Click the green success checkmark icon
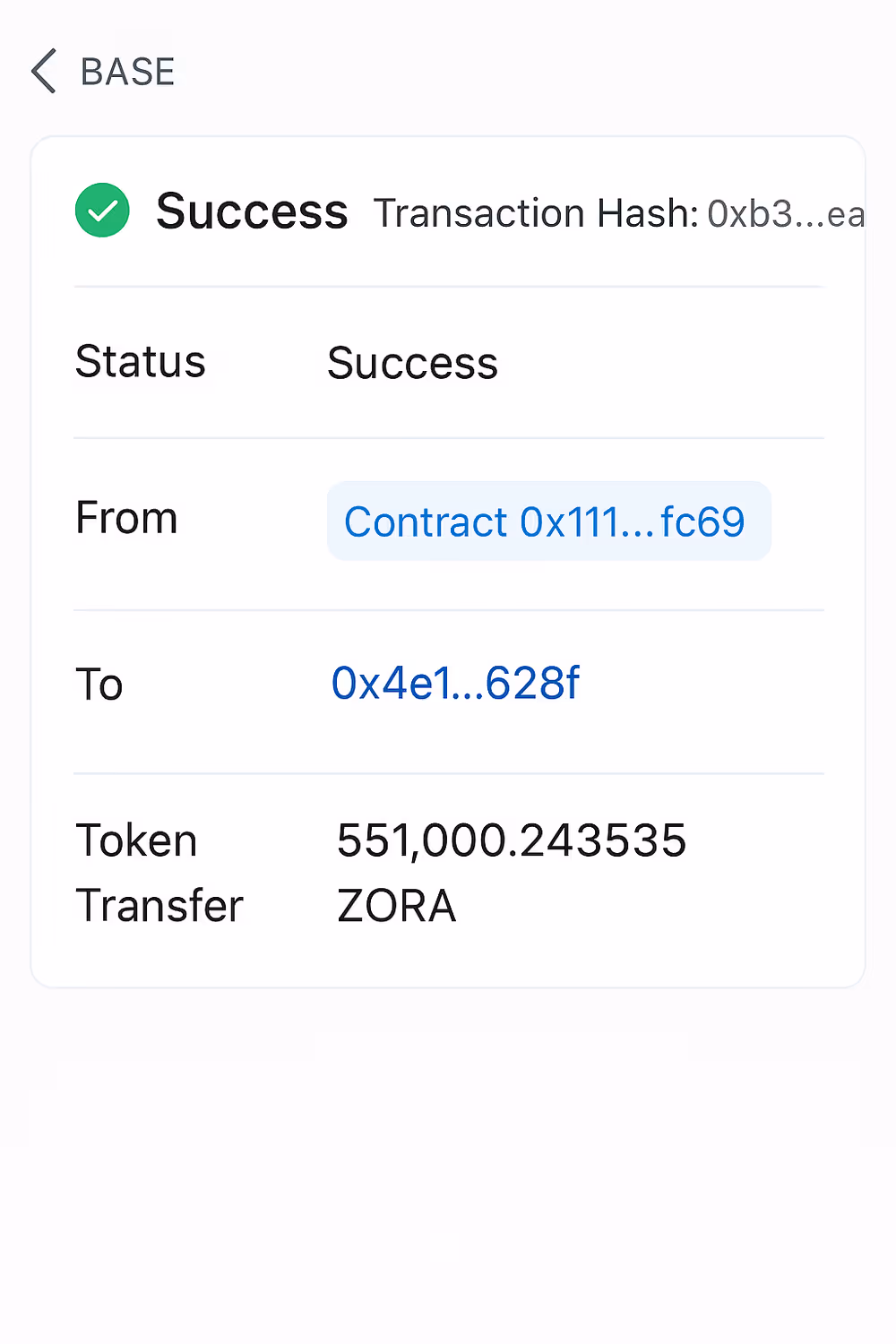896x1344 pixels. 102,211
